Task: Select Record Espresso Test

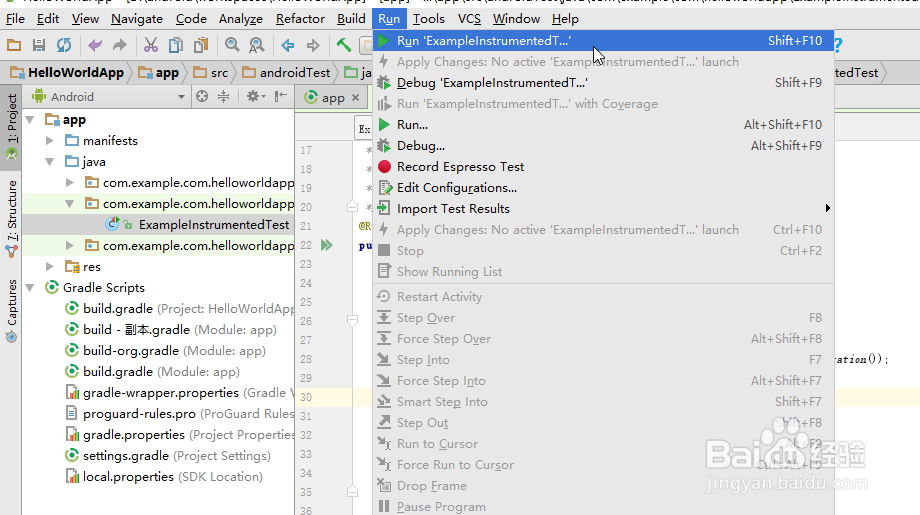Action: [x=603, y=167]
